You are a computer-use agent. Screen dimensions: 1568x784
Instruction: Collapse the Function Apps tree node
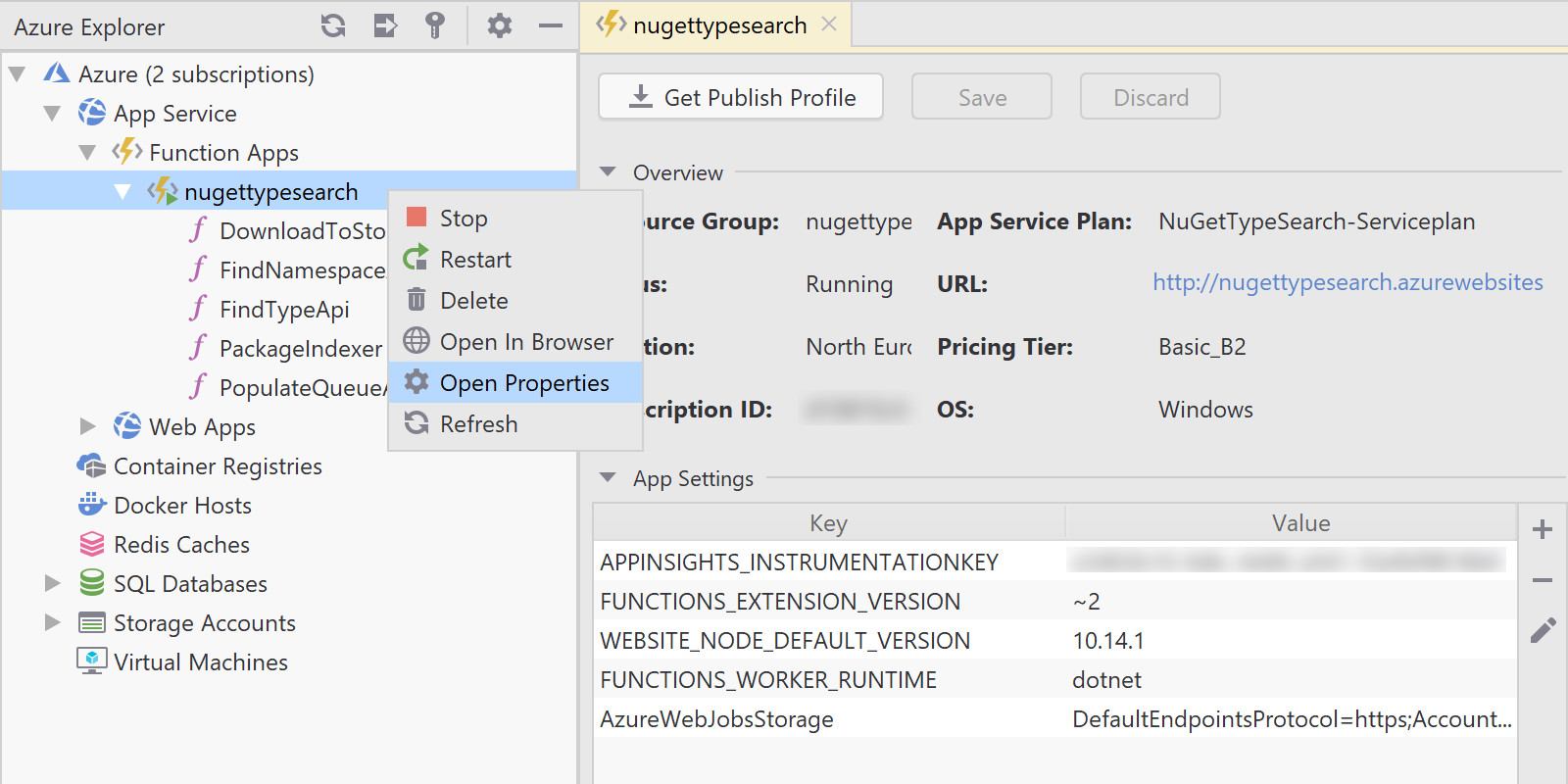pyautogui.click(x=87, y=152)
